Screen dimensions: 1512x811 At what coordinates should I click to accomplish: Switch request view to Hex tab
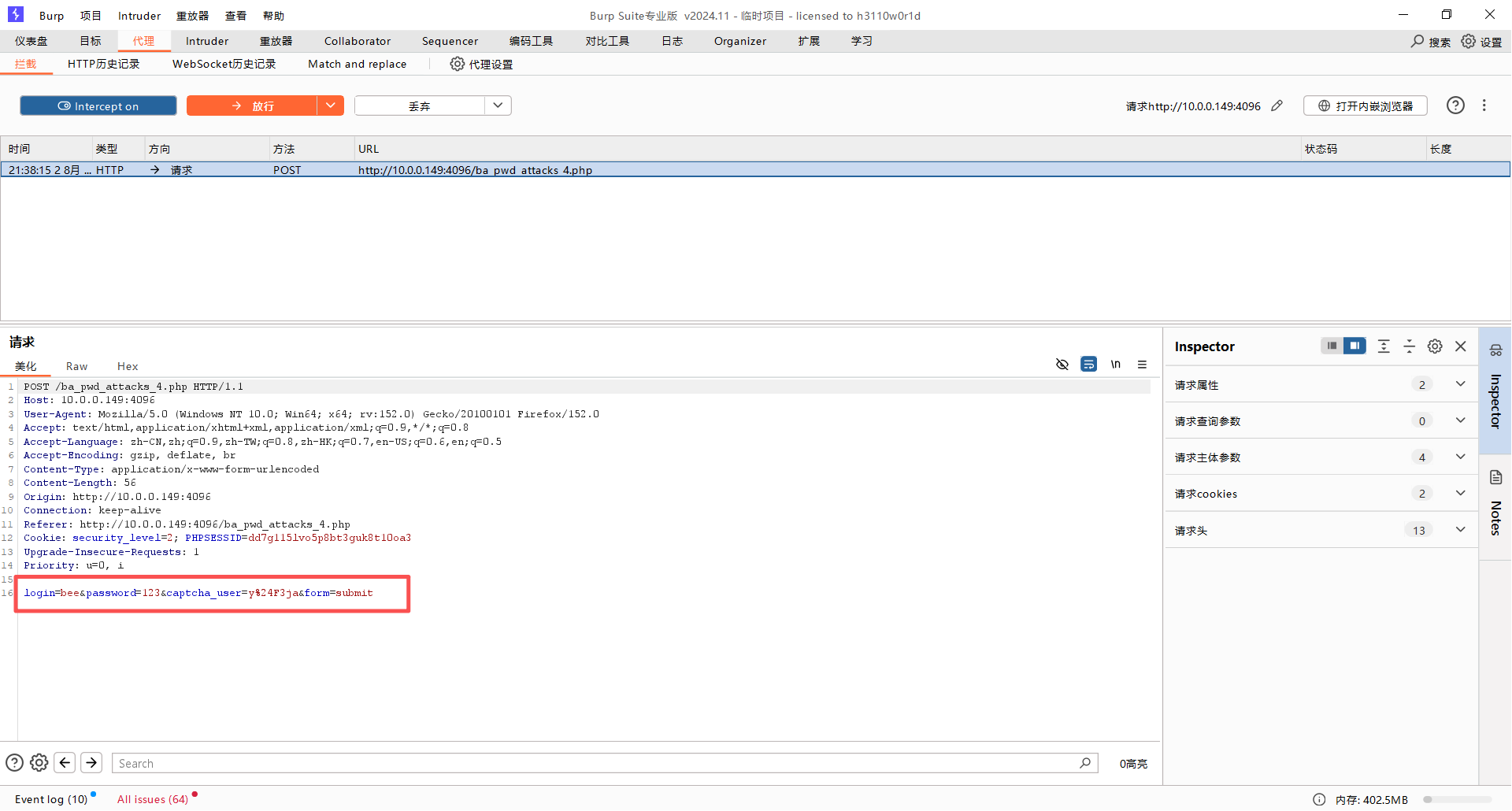click(x=128, y=366)
